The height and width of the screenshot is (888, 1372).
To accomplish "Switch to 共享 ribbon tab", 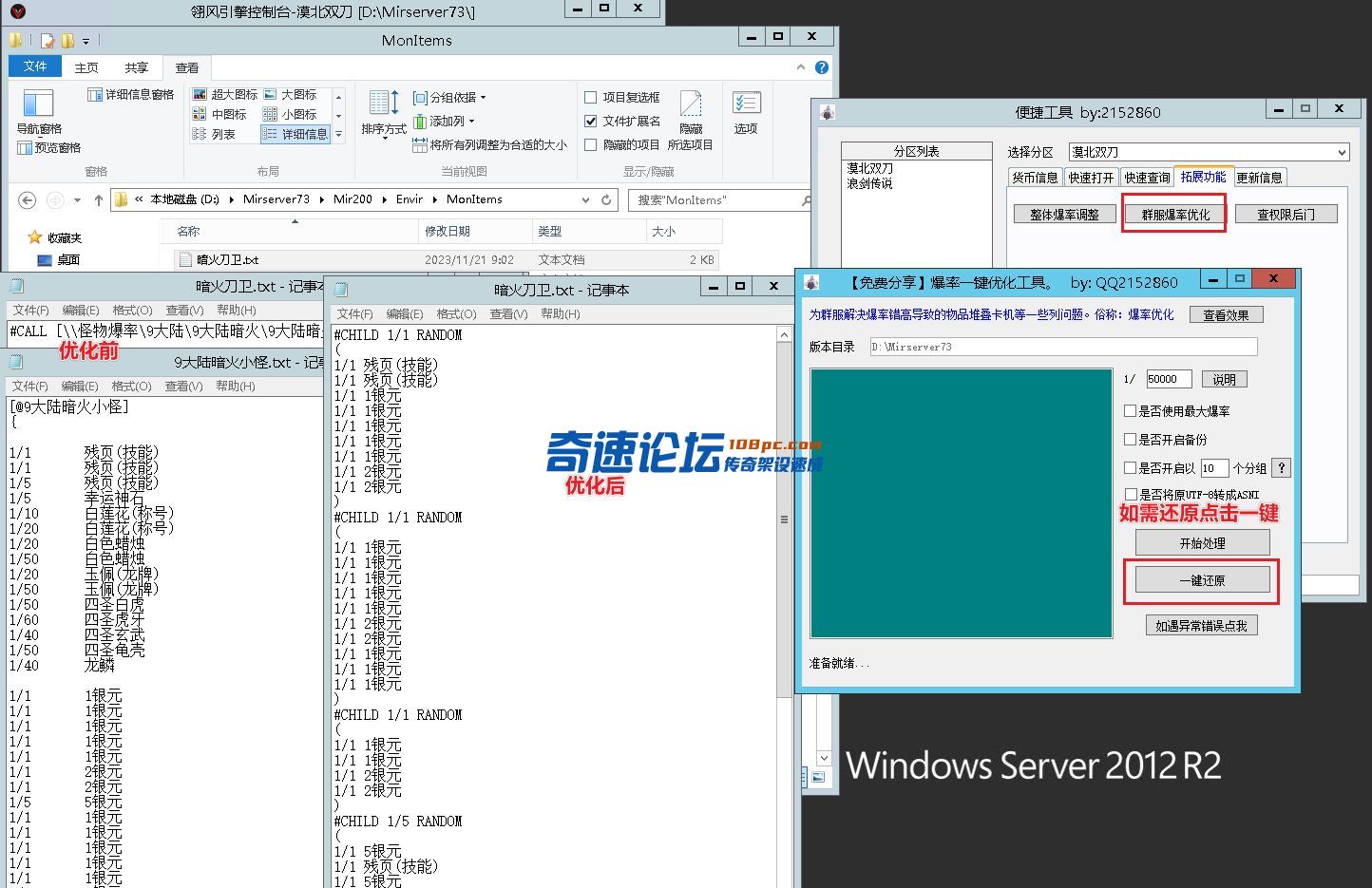I will click(137, 67).
